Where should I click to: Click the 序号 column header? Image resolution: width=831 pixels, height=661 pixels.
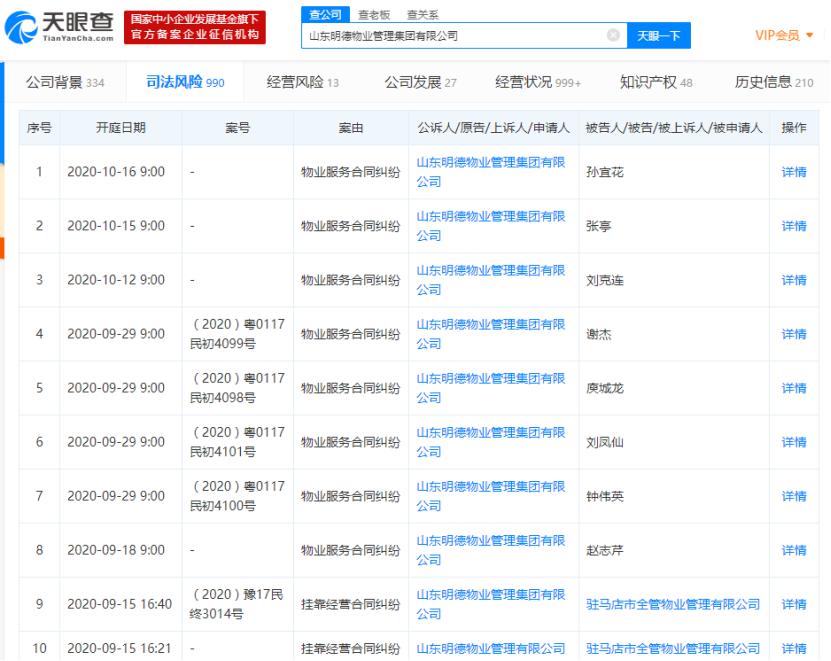[39, 128]
